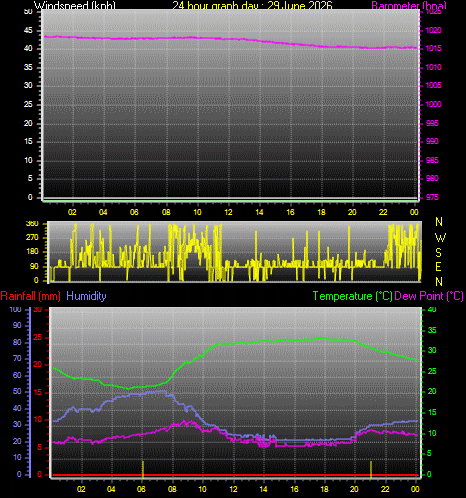Select the 'Temperature (°C)' legend label
The width and height of the screenshot is (466, 498).
tap(352, 296)
